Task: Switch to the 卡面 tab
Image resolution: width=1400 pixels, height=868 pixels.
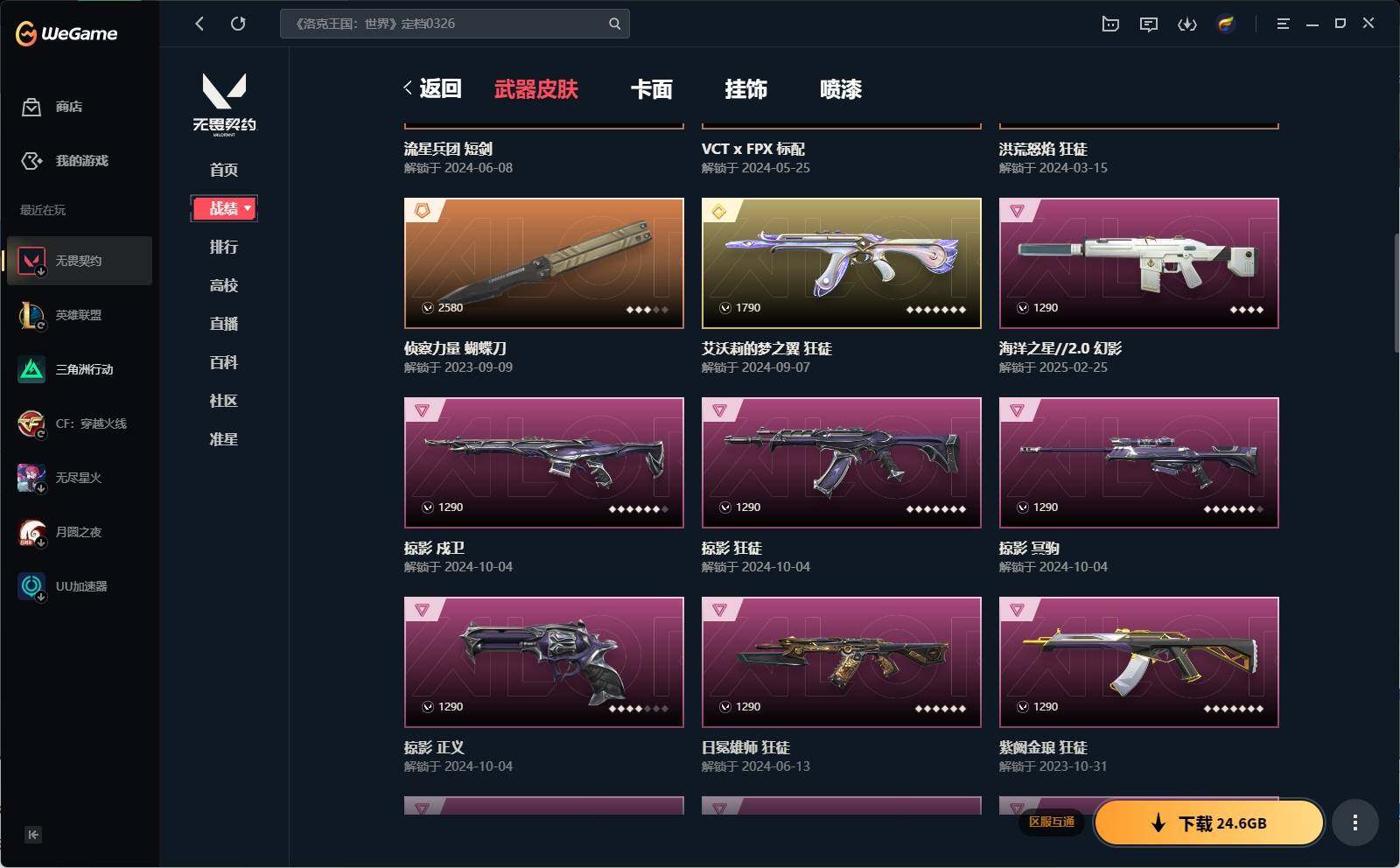Action: pos(652,89)
